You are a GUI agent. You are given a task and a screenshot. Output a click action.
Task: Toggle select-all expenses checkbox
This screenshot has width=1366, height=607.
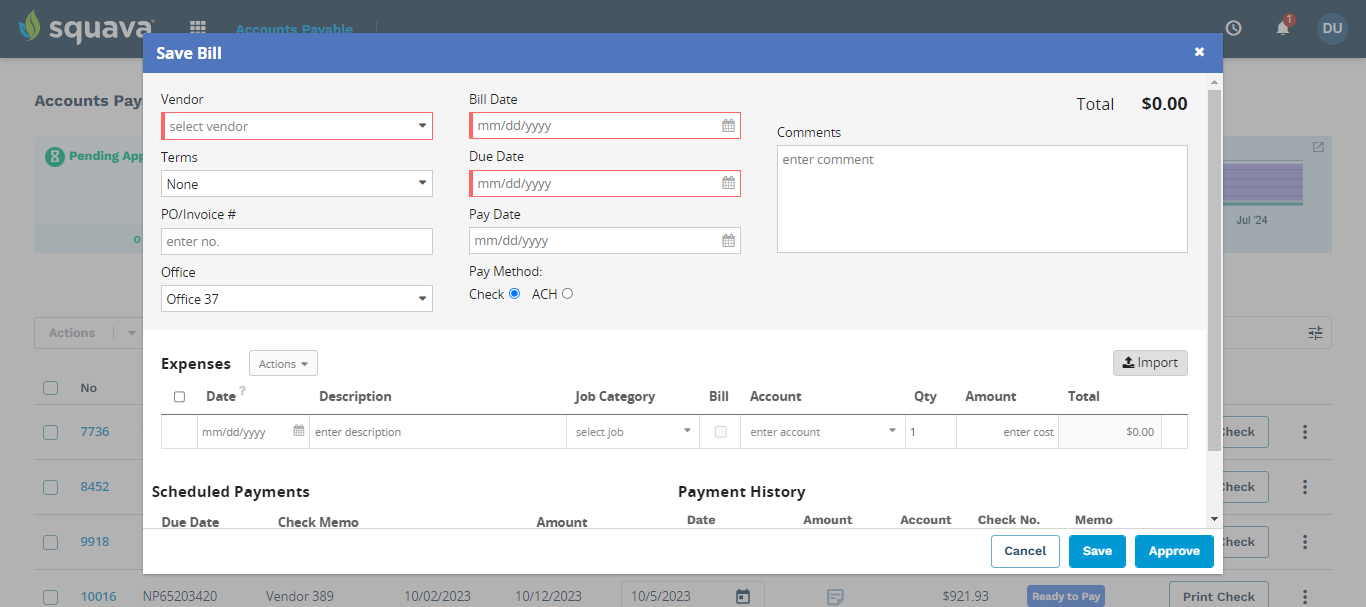180,397
